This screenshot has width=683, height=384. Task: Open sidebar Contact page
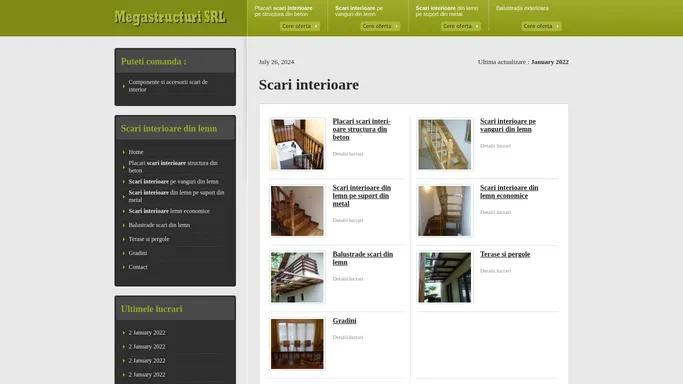[x=138, y=267]
